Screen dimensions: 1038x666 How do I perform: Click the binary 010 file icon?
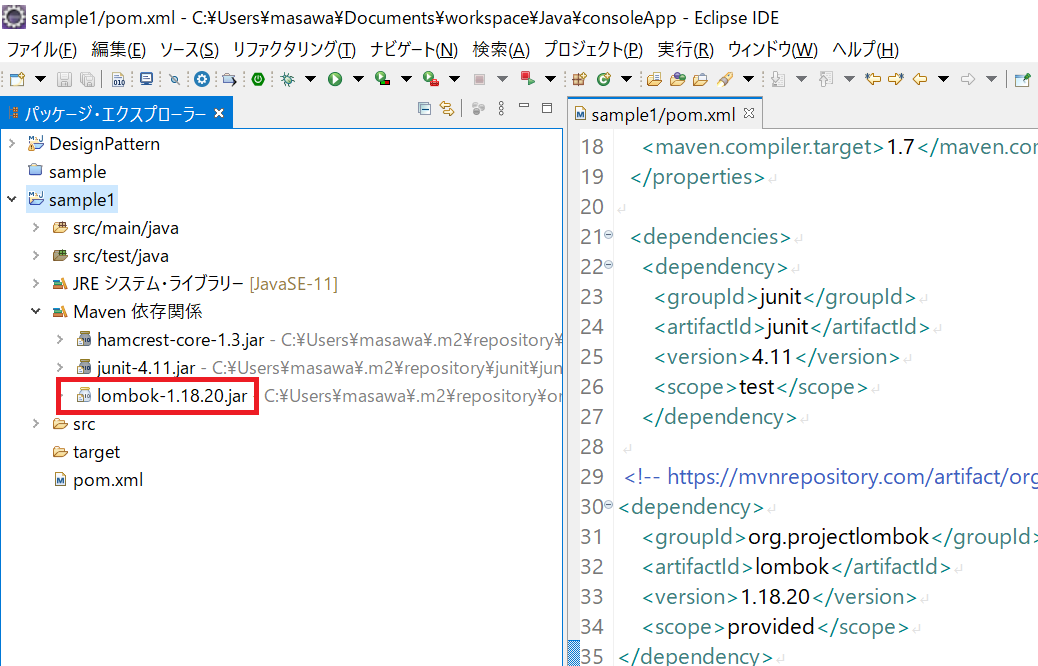tap(118, 79)
